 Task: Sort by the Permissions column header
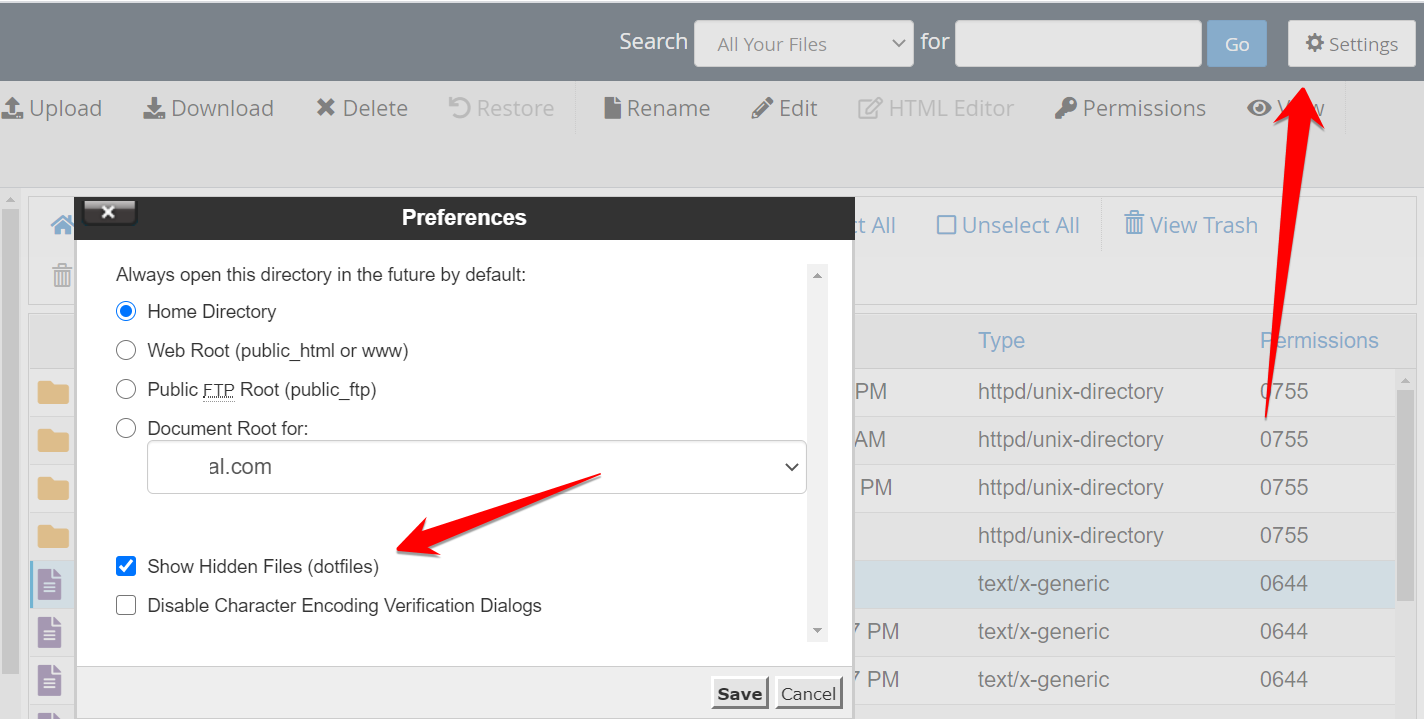tap(1319, 340)
